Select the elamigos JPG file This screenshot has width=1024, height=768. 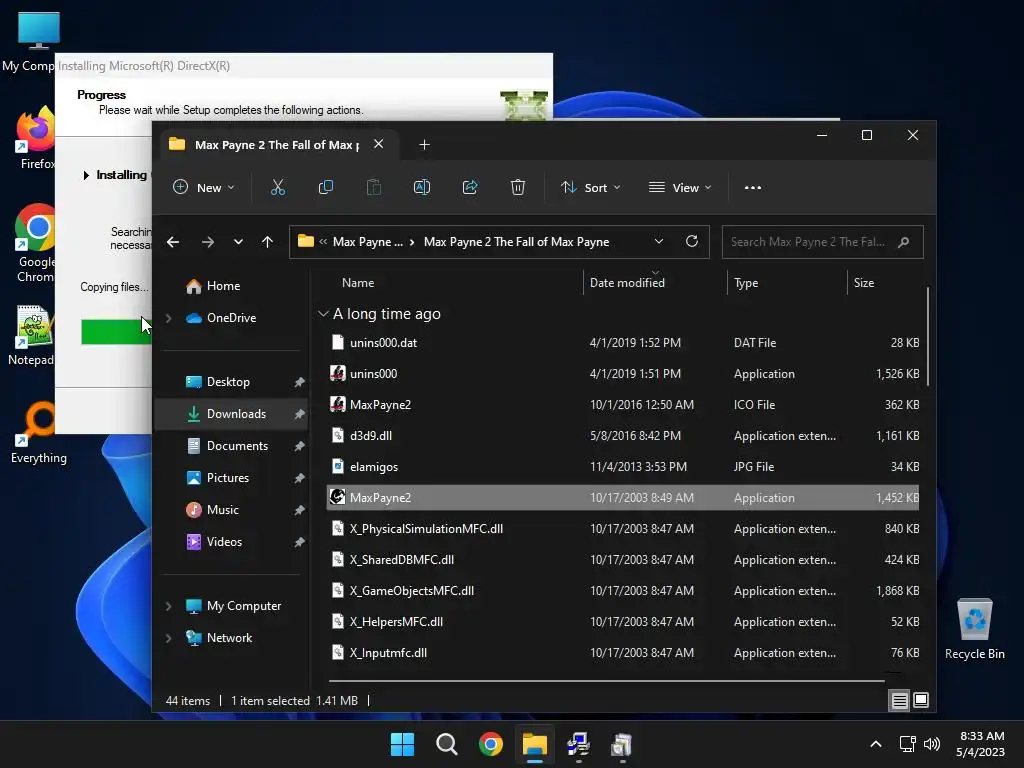coord(622,467)
